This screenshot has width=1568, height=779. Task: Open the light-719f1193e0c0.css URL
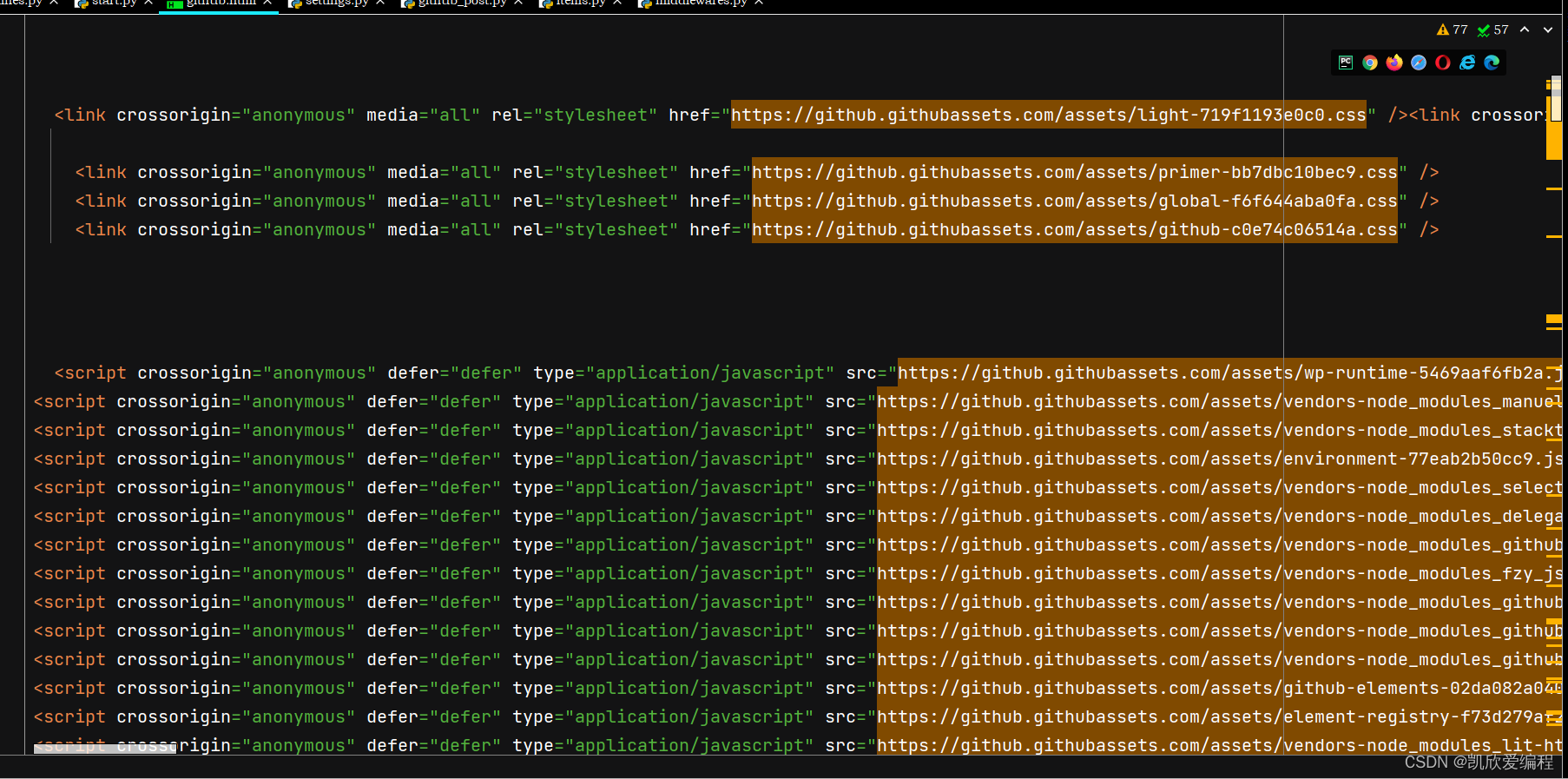click(1048, 115)
